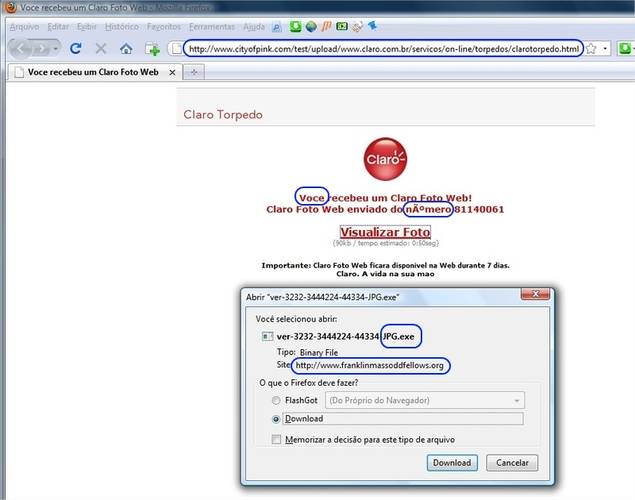Viewport: 635px width, 500px height.
Task: Open the back/forward history dropdown arrow
Action: tap(55, 49)
